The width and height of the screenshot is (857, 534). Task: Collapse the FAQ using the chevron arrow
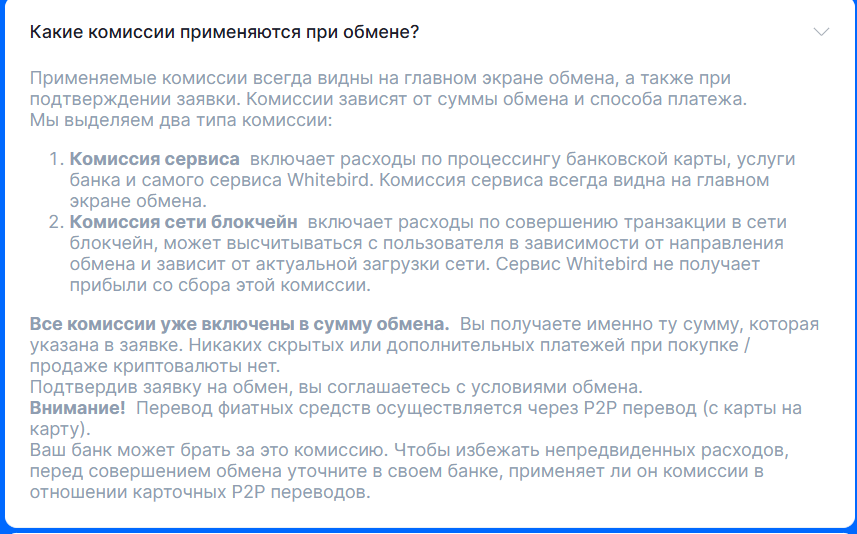[x=821, y=32]
